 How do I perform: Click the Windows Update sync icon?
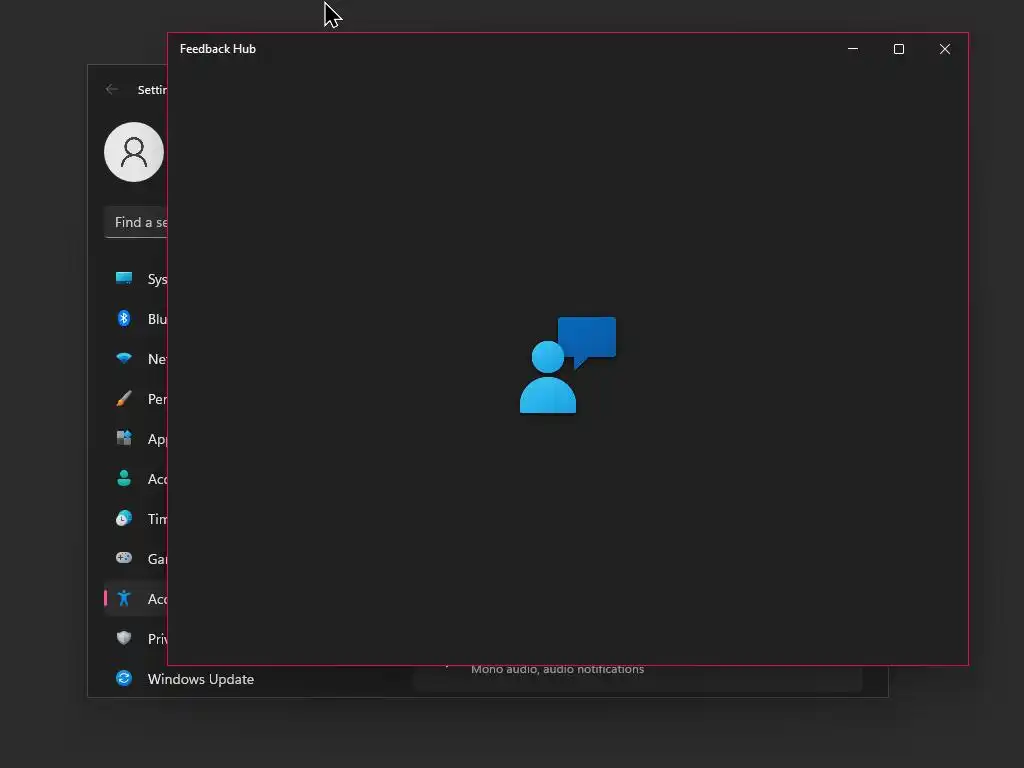[x=123, y=678]
